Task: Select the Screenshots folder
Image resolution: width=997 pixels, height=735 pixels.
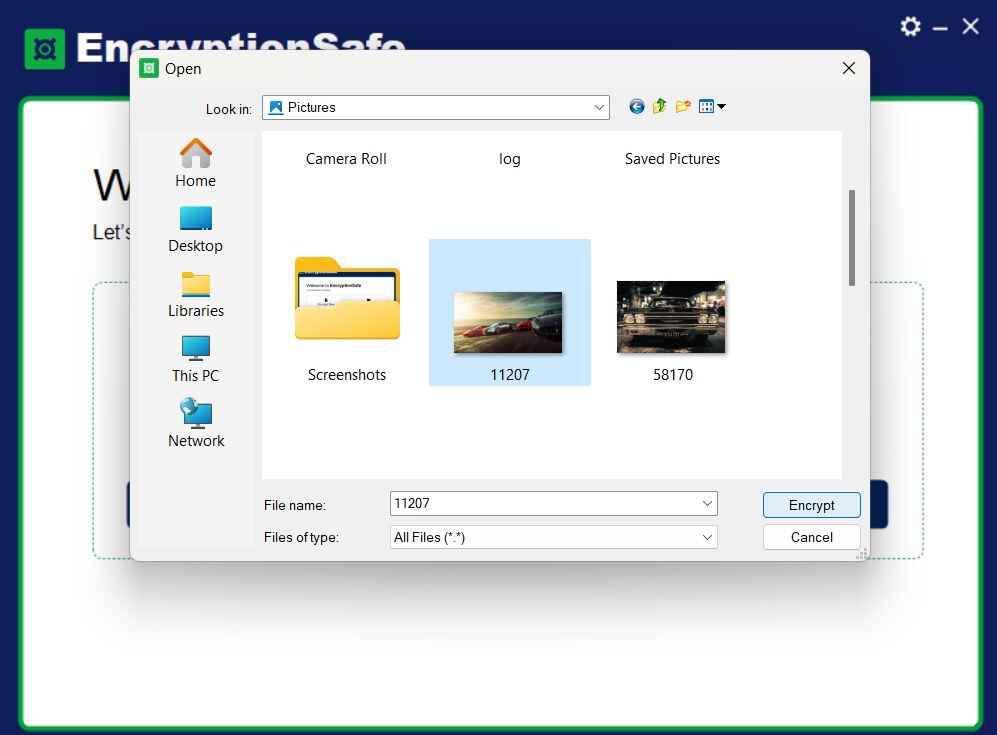Action: click(347, 318)
